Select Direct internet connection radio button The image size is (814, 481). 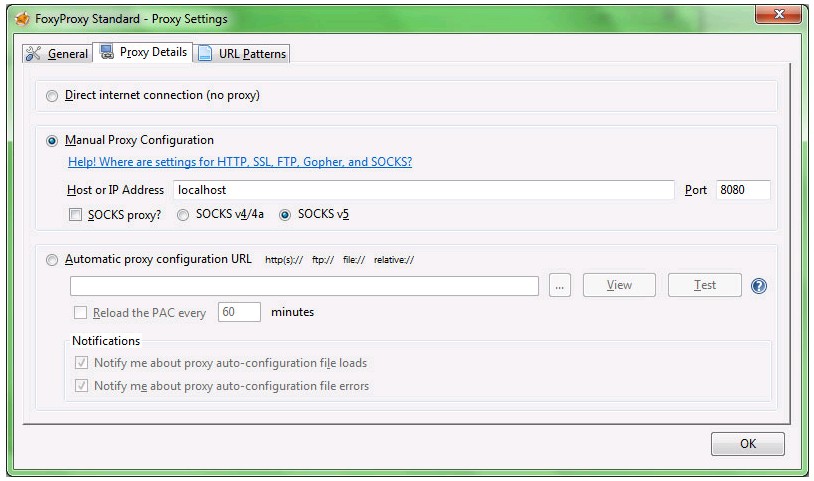click(x=52, y=96)
